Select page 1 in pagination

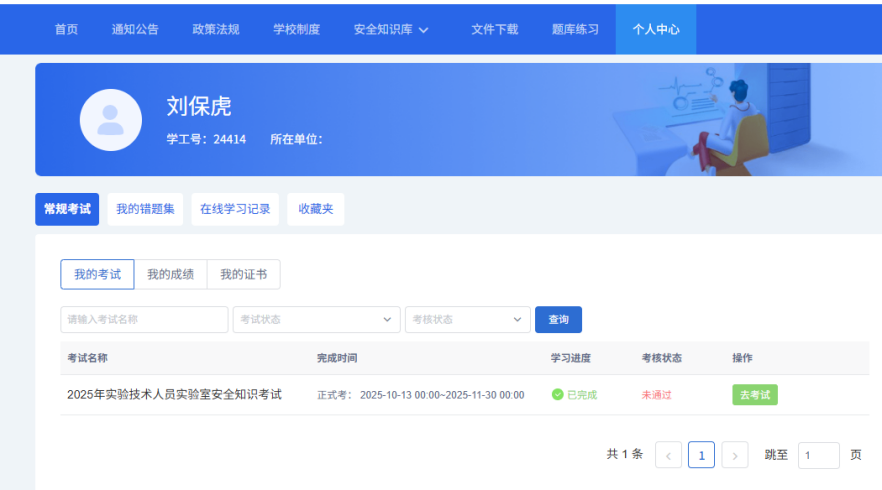pyautogui.click(x=701, y=455)
